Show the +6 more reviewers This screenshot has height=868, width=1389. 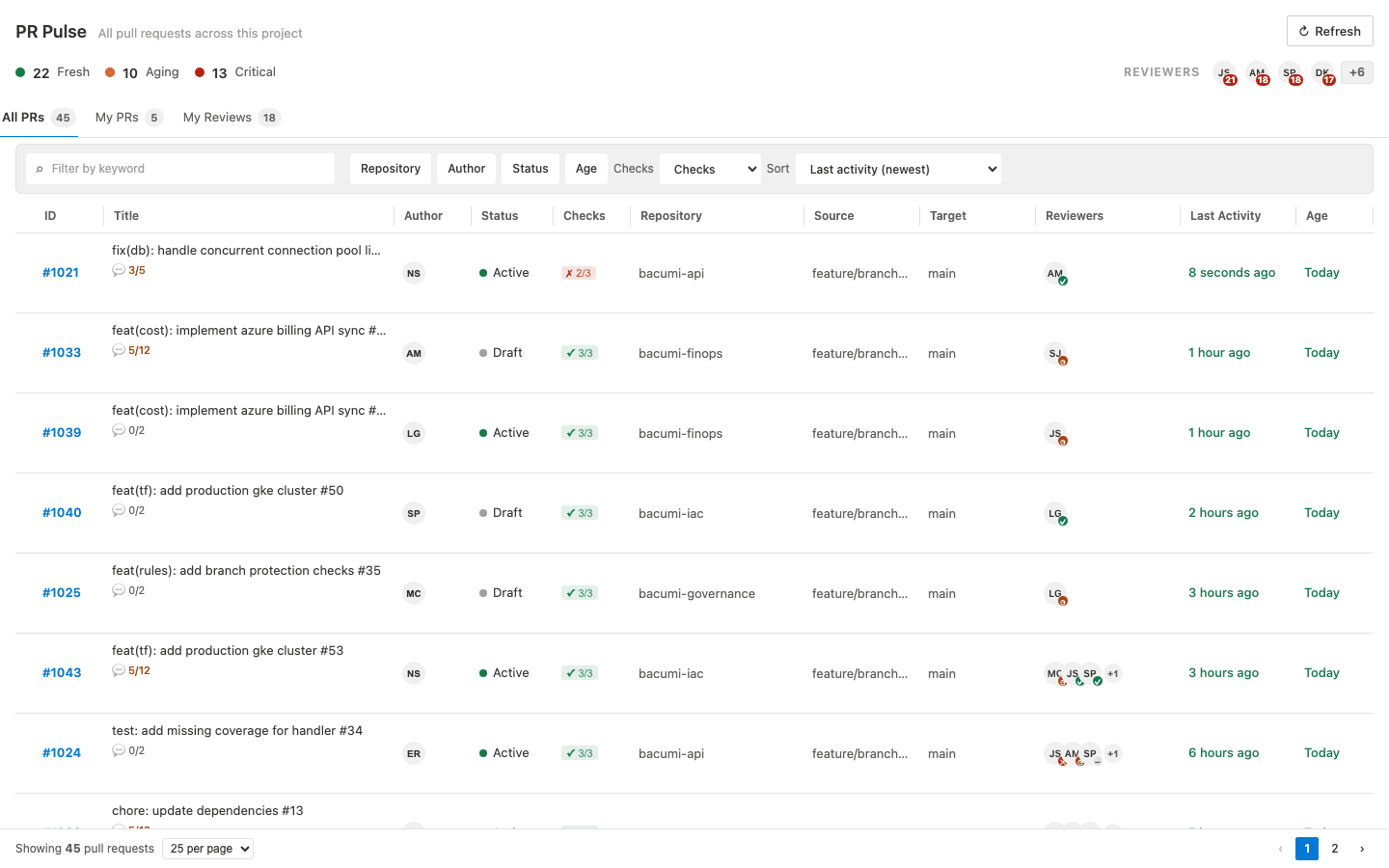(1356, 72)
